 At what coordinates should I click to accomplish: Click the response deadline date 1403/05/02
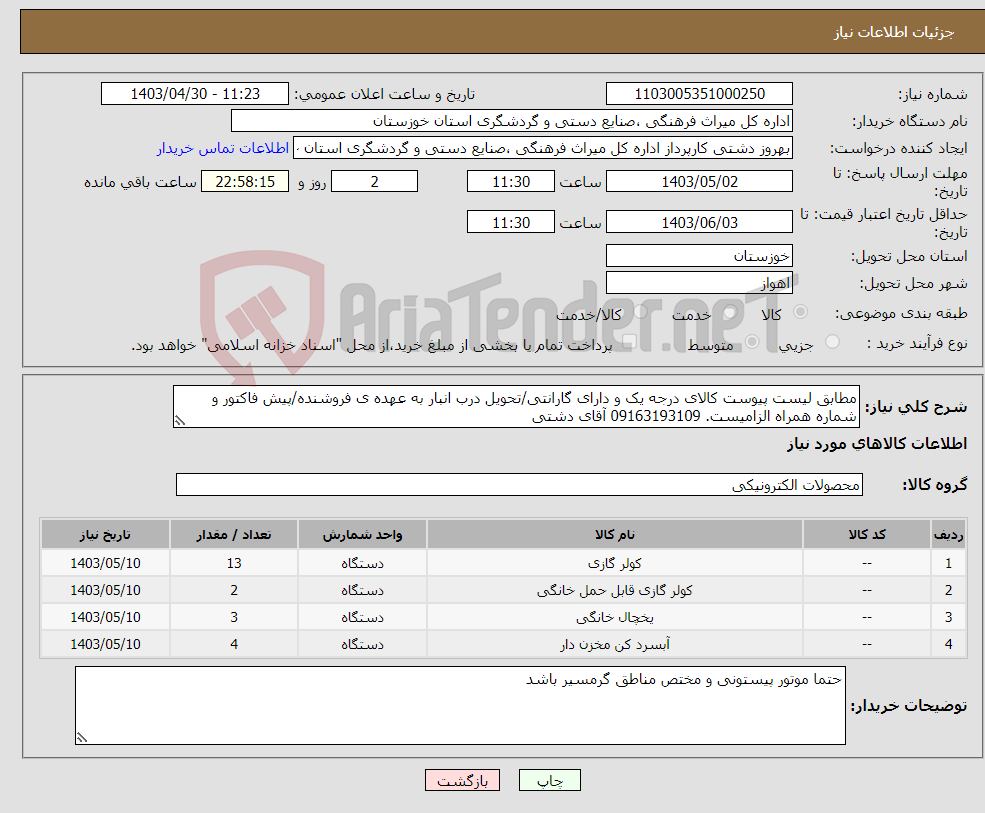point(699,182)
